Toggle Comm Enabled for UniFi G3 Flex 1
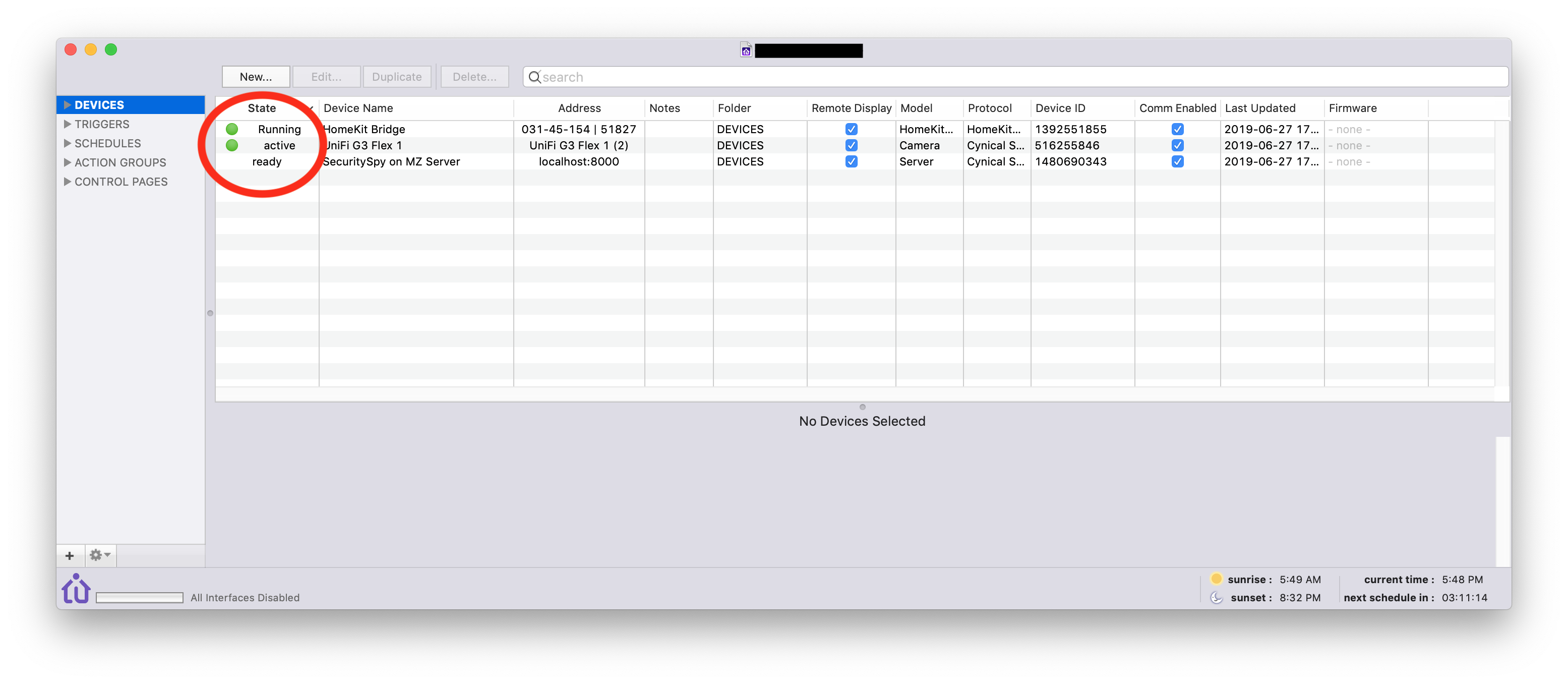 [x=1177, y=145]
